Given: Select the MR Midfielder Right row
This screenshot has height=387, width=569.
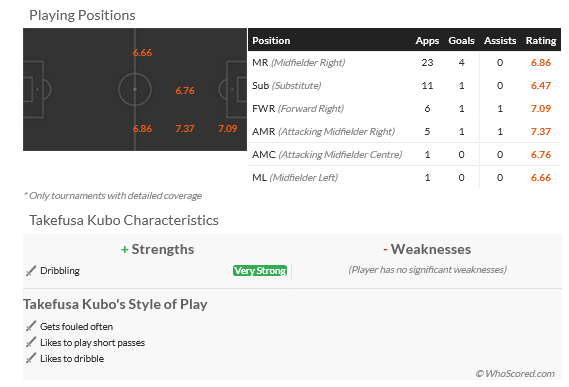Looking at the screenshot, I should 404,62.
